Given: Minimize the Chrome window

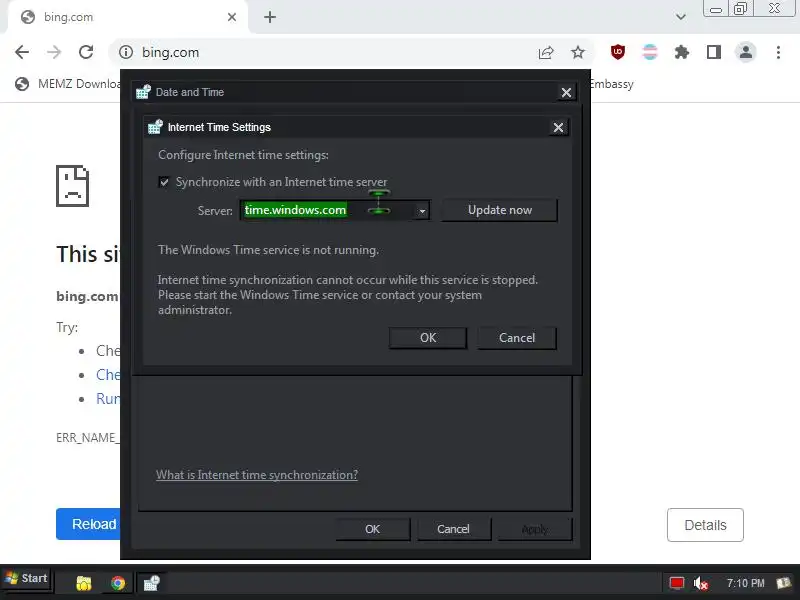Looking at the screenshot, I should coord(716,9).
